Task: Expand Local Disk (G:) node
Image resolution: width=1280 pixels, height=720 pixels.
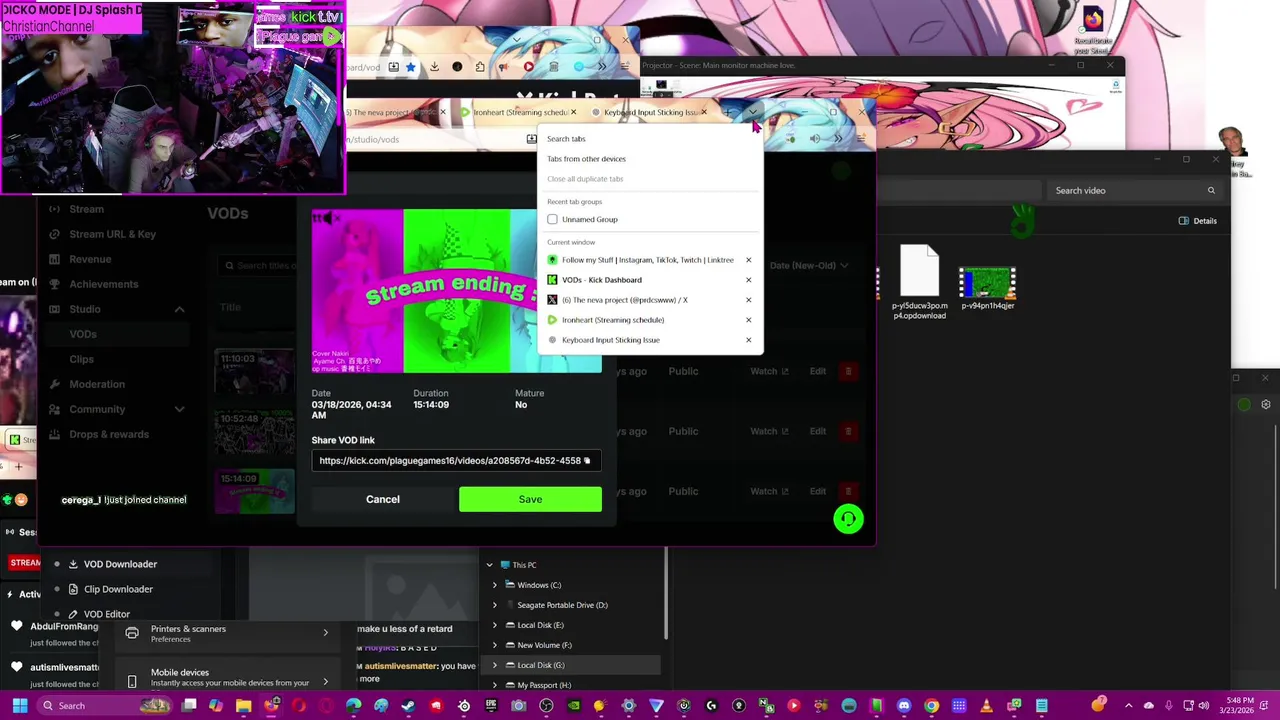Action: click(x=494, y=665)
